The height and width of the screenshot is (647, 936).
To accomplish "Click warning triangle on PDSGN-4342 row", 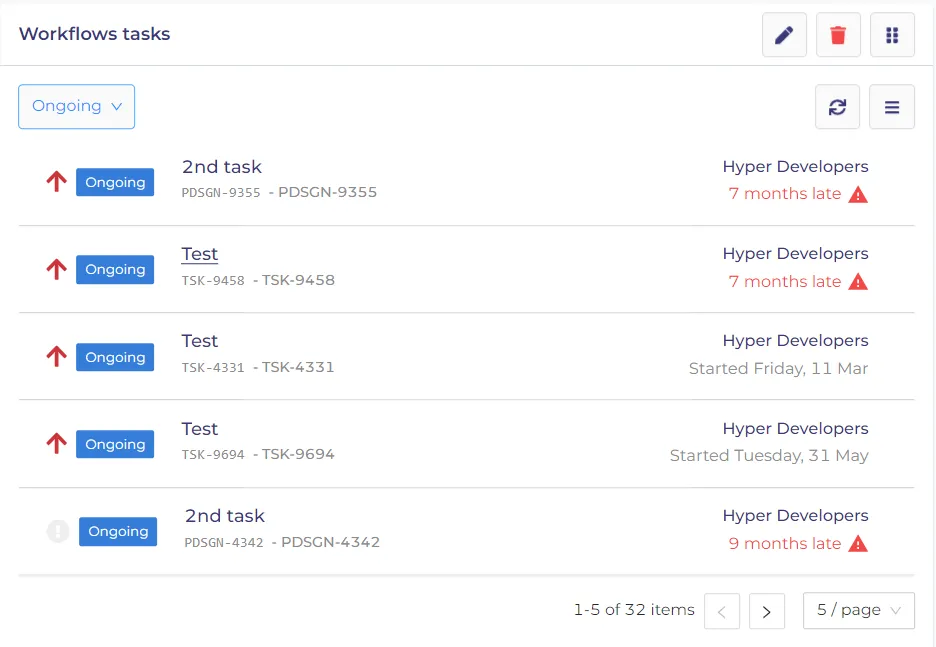I will click(858, 544).
